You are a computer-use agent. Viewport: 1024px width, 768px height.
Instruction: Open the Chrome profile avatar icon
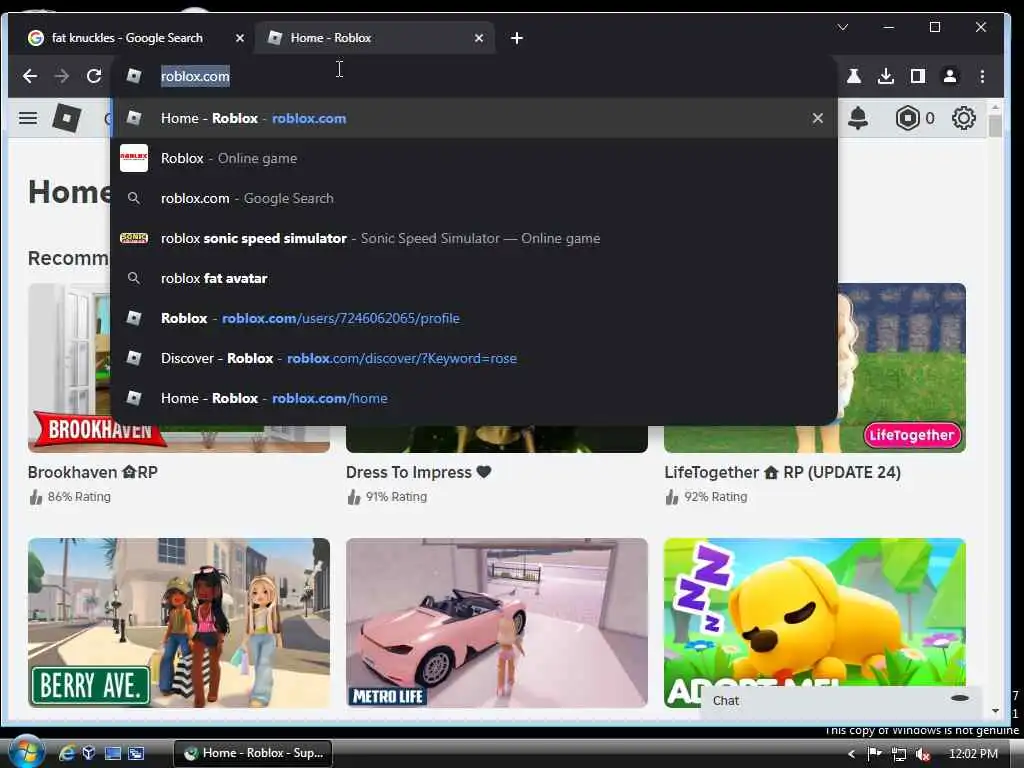click(950, 76)
